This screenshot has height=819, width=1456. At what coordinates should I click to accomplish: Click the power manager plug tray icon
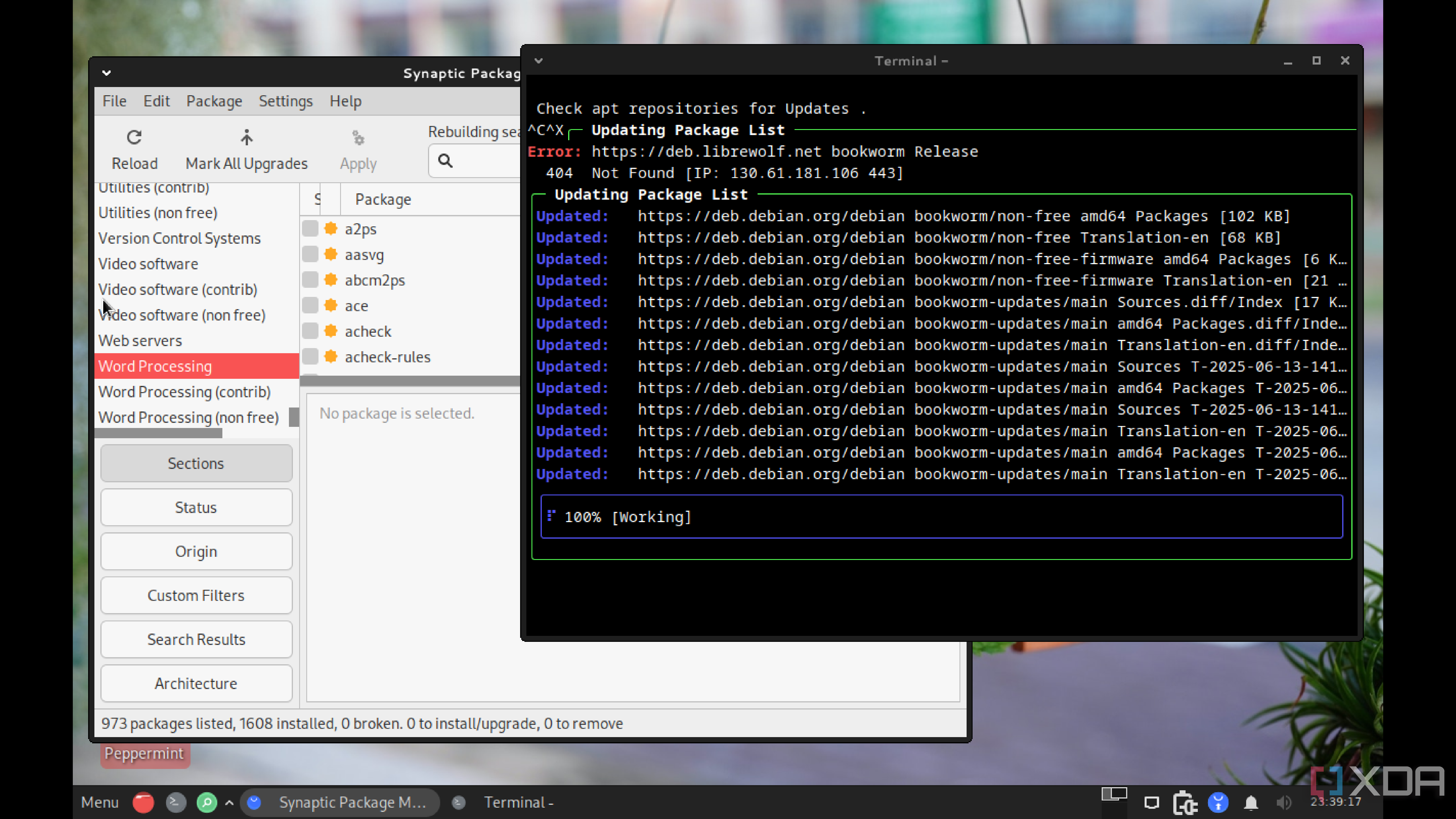(1185, 803)
